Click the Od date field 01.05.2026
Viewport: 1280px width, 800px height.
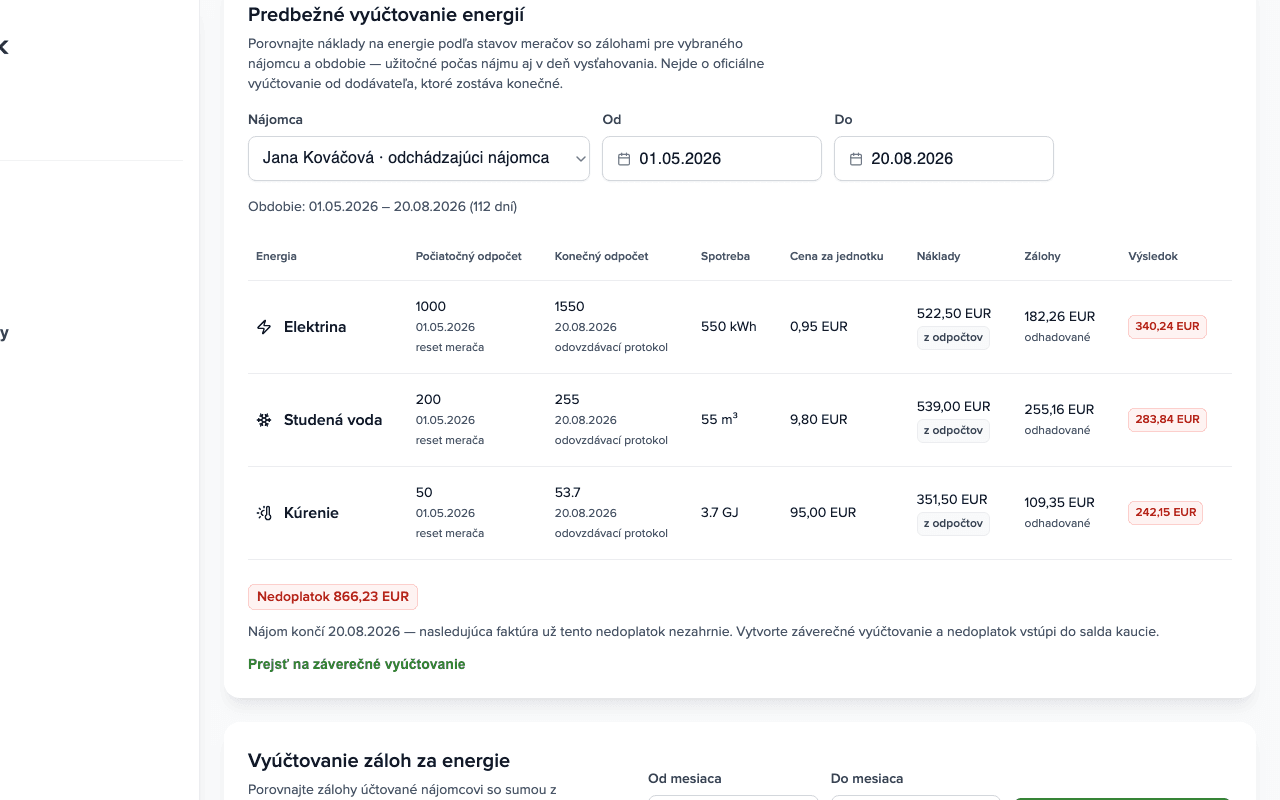712,158
